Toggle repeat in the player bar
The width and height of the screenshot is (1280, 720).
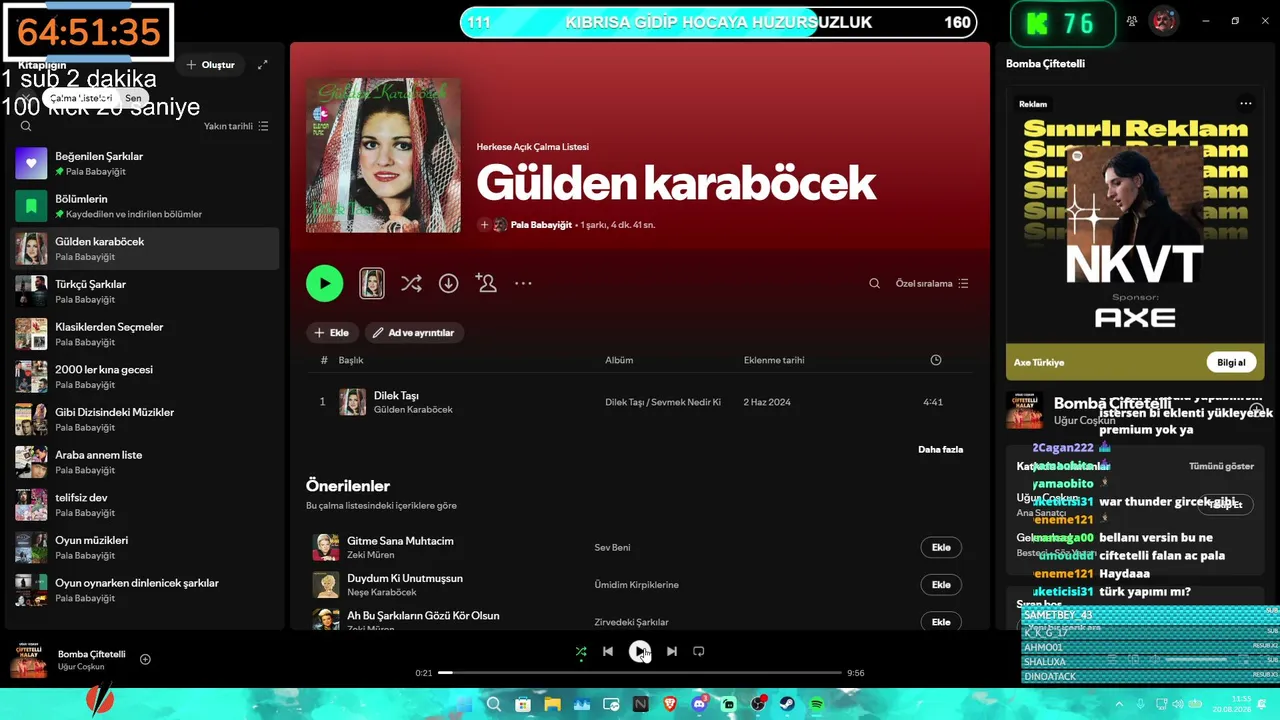699,651
